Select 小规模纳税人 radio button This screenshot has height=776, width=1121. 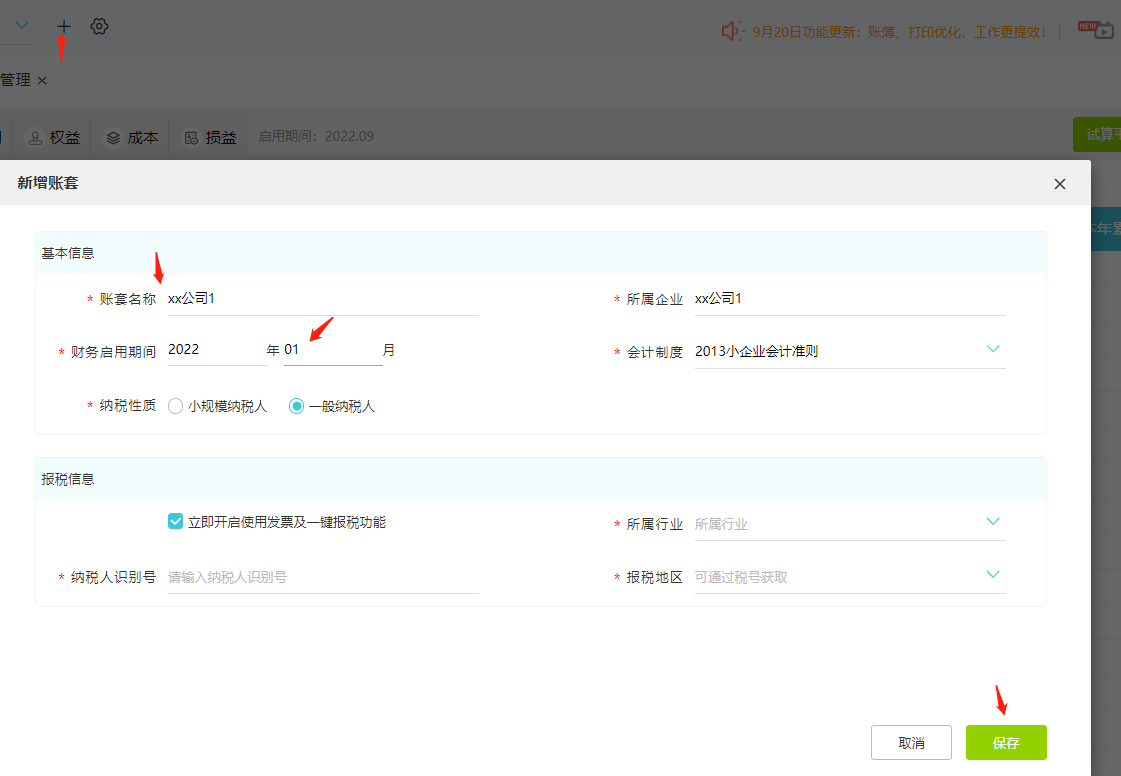[176, 407]
